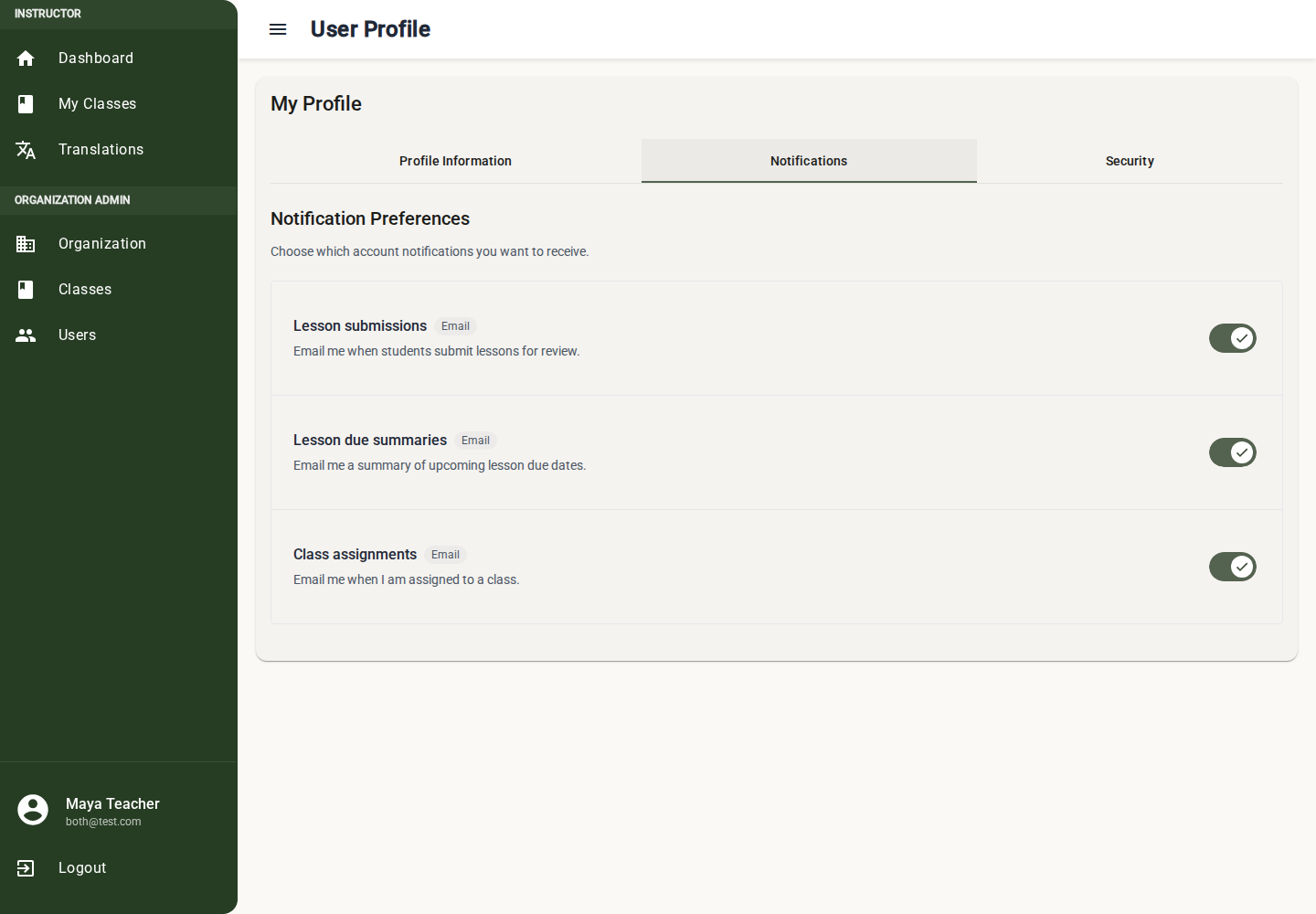This screenshot has height=914, width=1316.
Task: Click 'Email me when I am assigned' text
Action: coord(406,579)
